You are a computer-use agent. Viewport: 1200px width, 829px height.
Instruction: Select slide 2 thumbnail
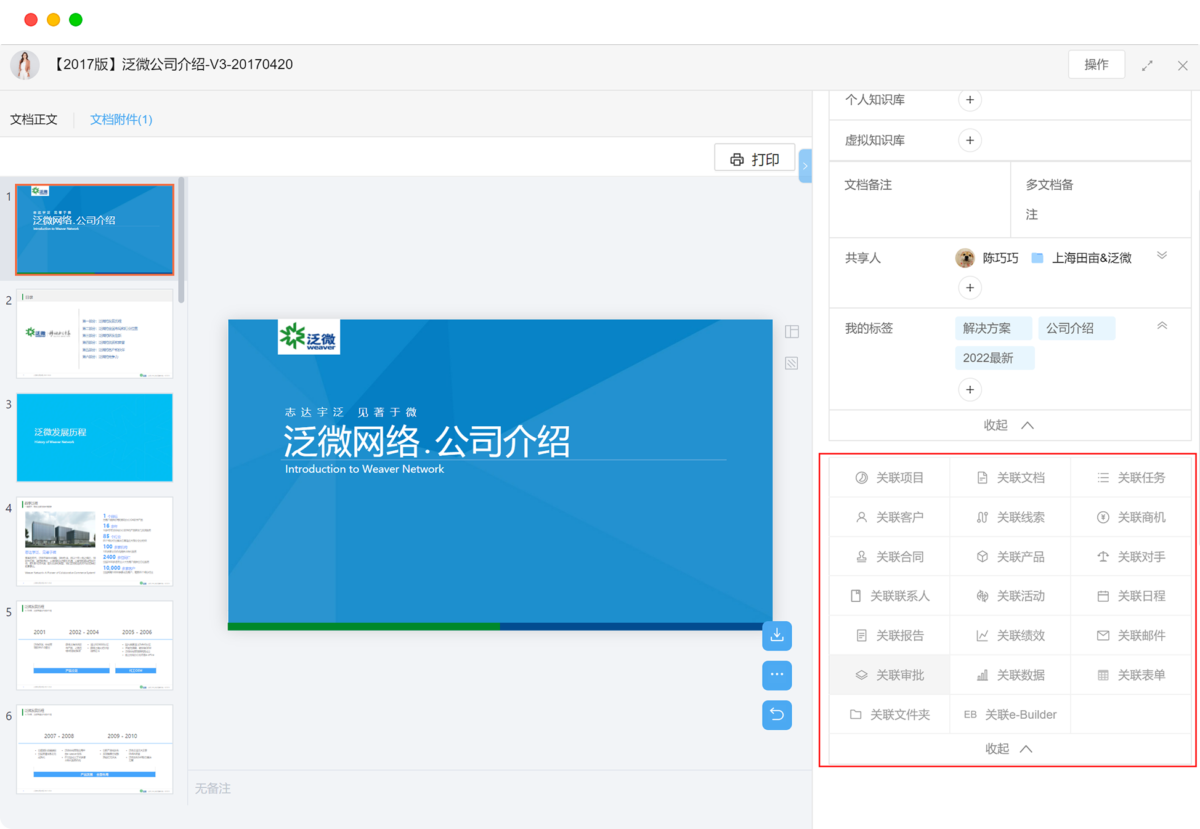click(95, 334)
